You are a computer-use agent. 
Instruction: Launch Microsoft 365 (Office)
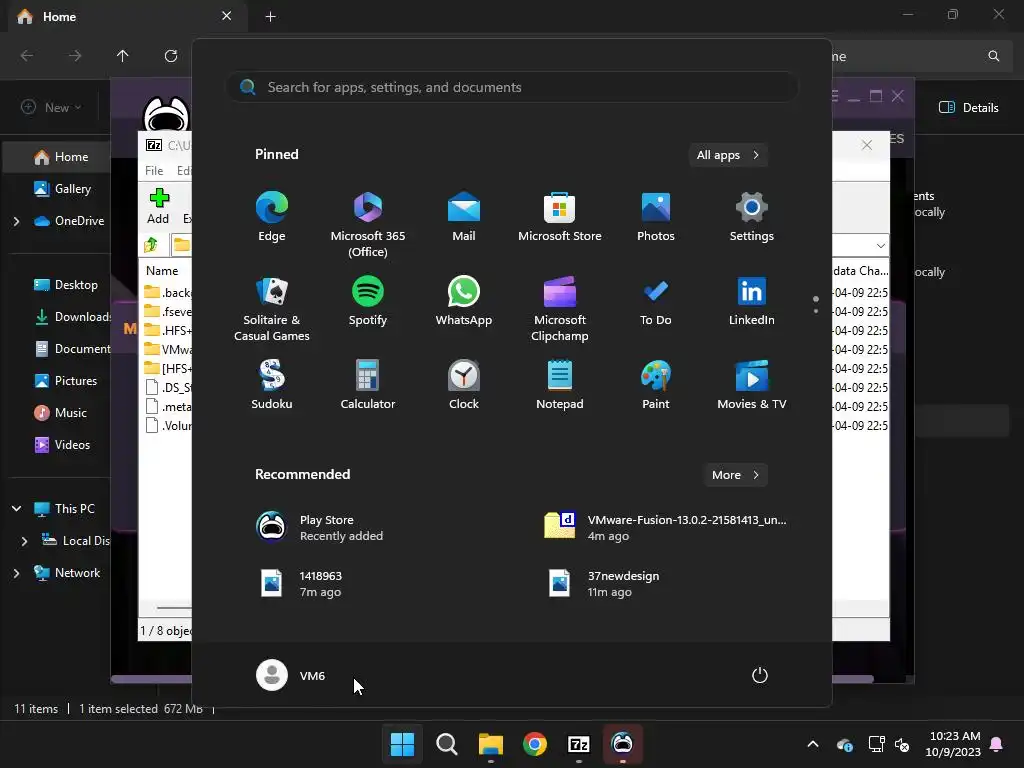pos(368,224)
